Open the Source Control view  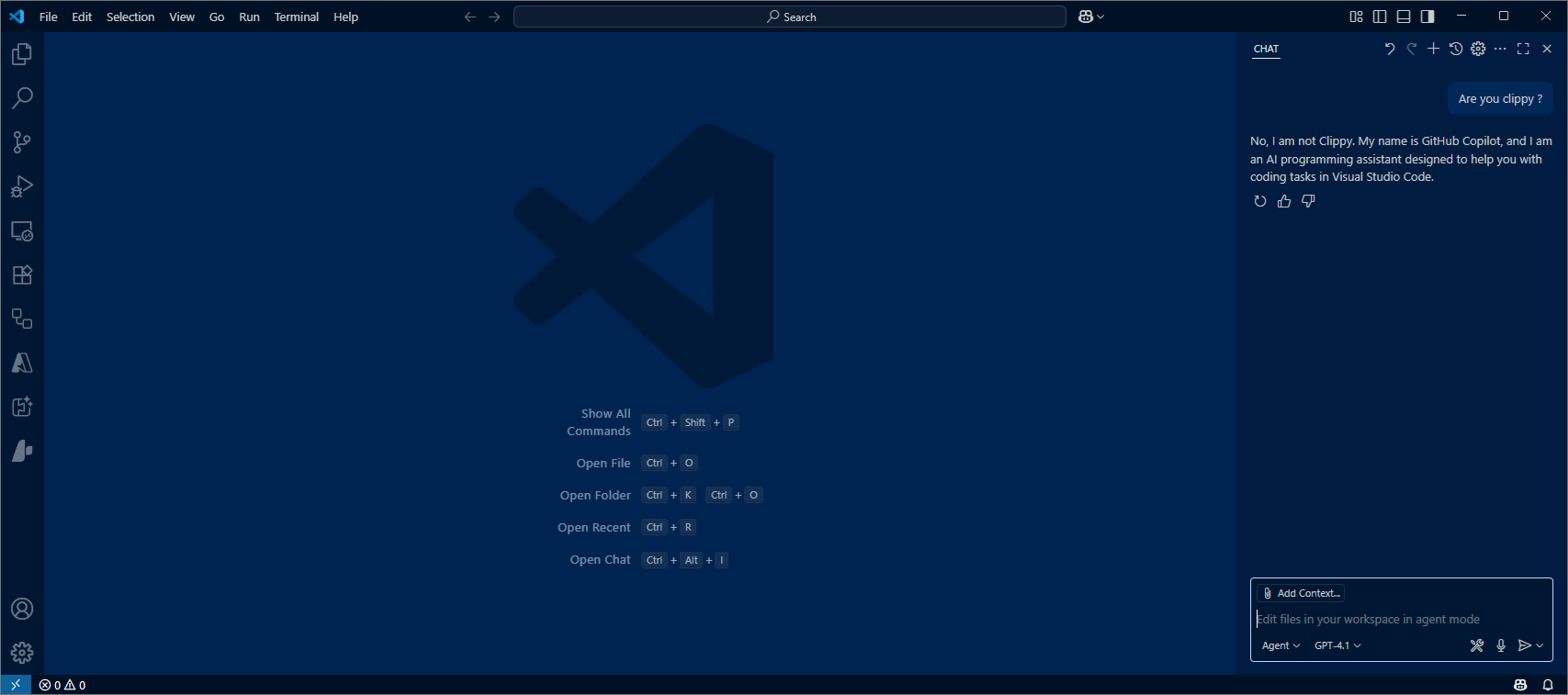coord(22,142)
